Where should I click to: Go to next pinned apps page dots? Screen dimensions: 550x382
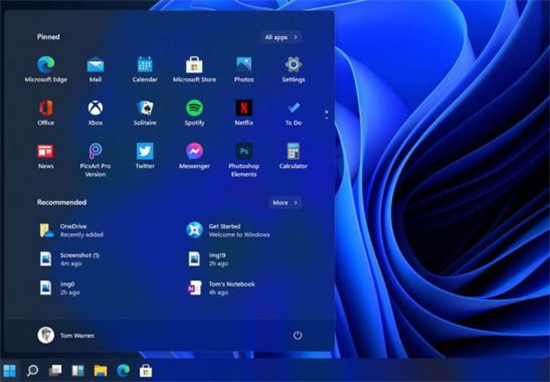(x=327, y=115)
